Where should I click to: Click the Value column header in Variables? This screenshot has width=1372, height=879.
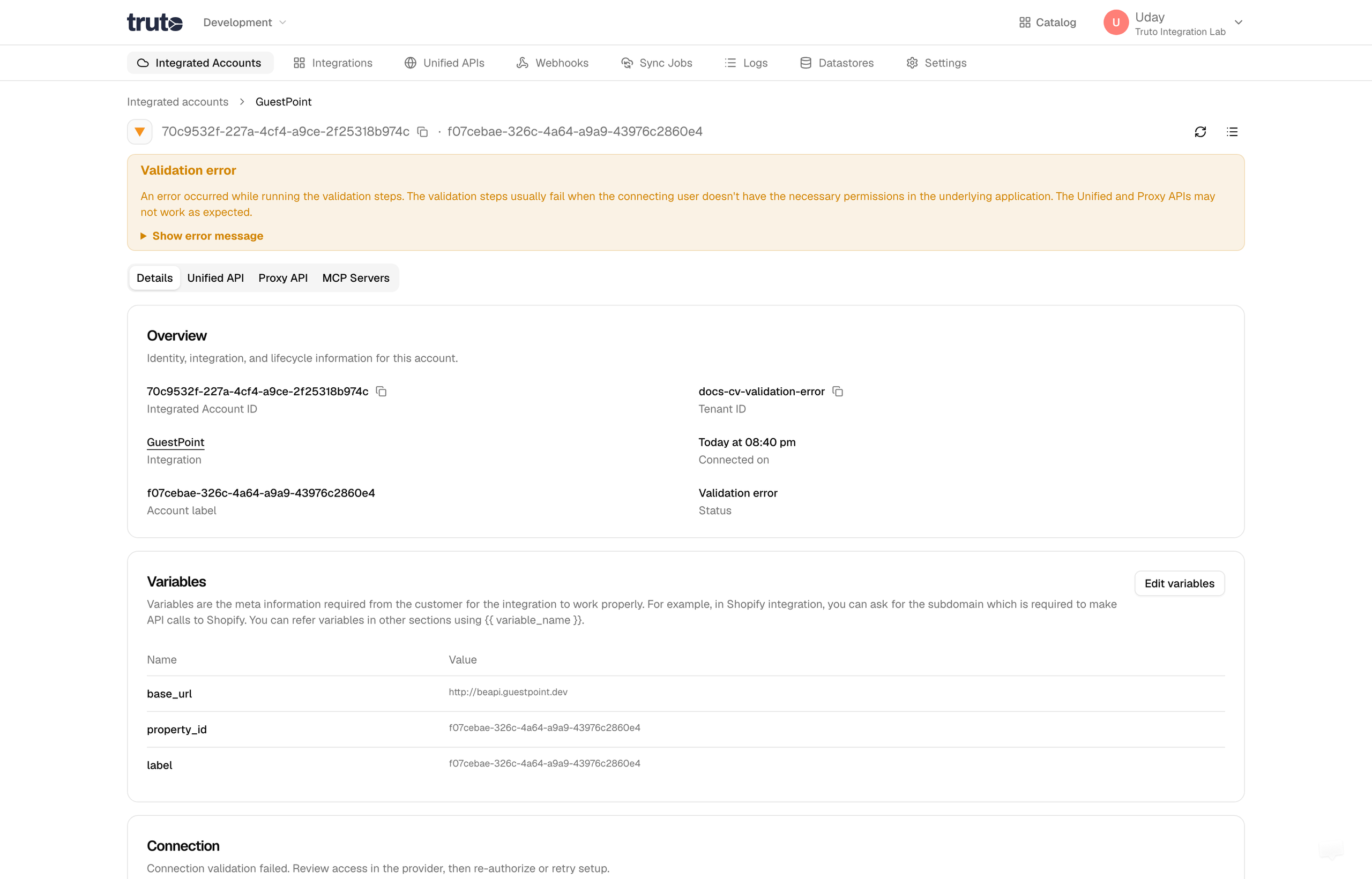coord(463,660)
